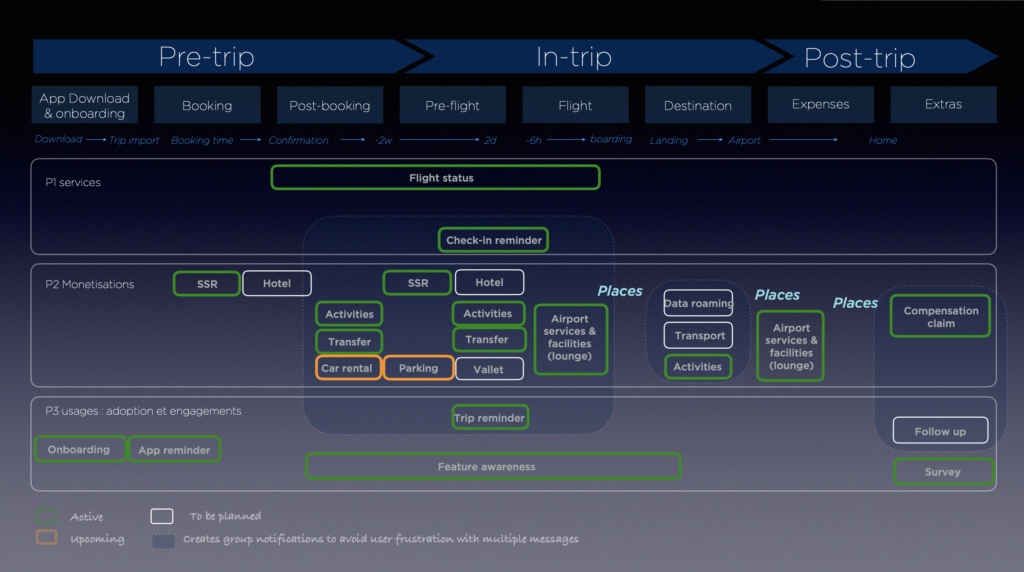Viewport: 1024px width, 572px height.
Task: Click the Follow up box
Action: (x=940, y=432)
